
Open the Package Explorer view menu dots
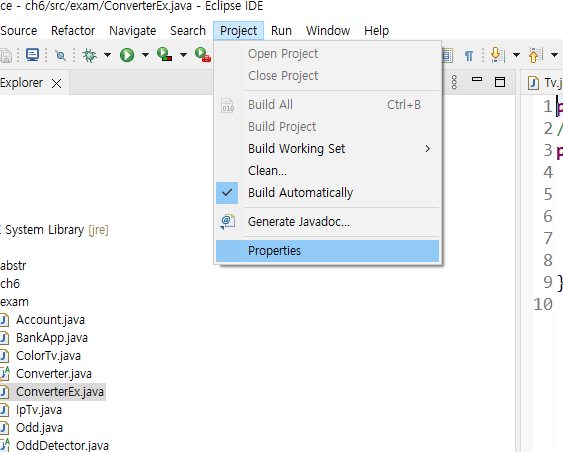pos(454,82)
